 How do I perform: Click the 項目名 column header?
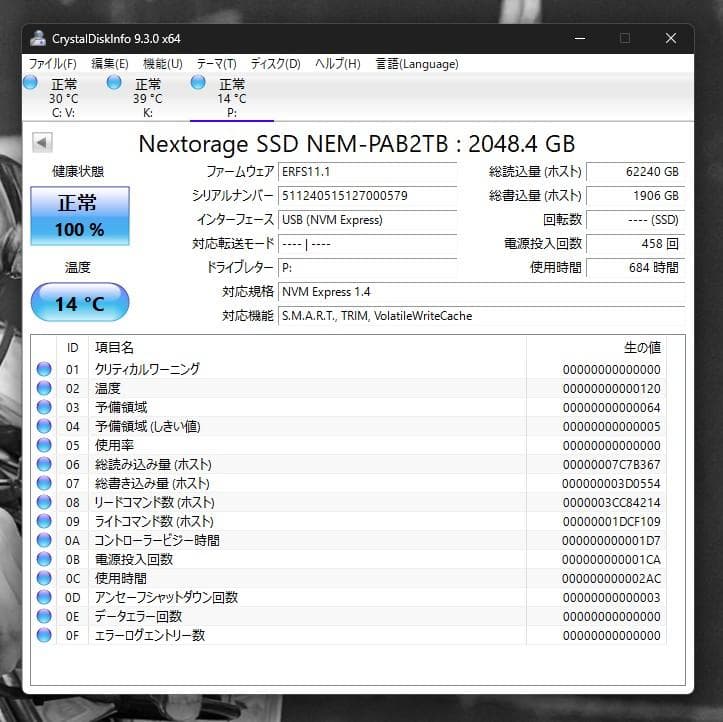coord(308,348)
